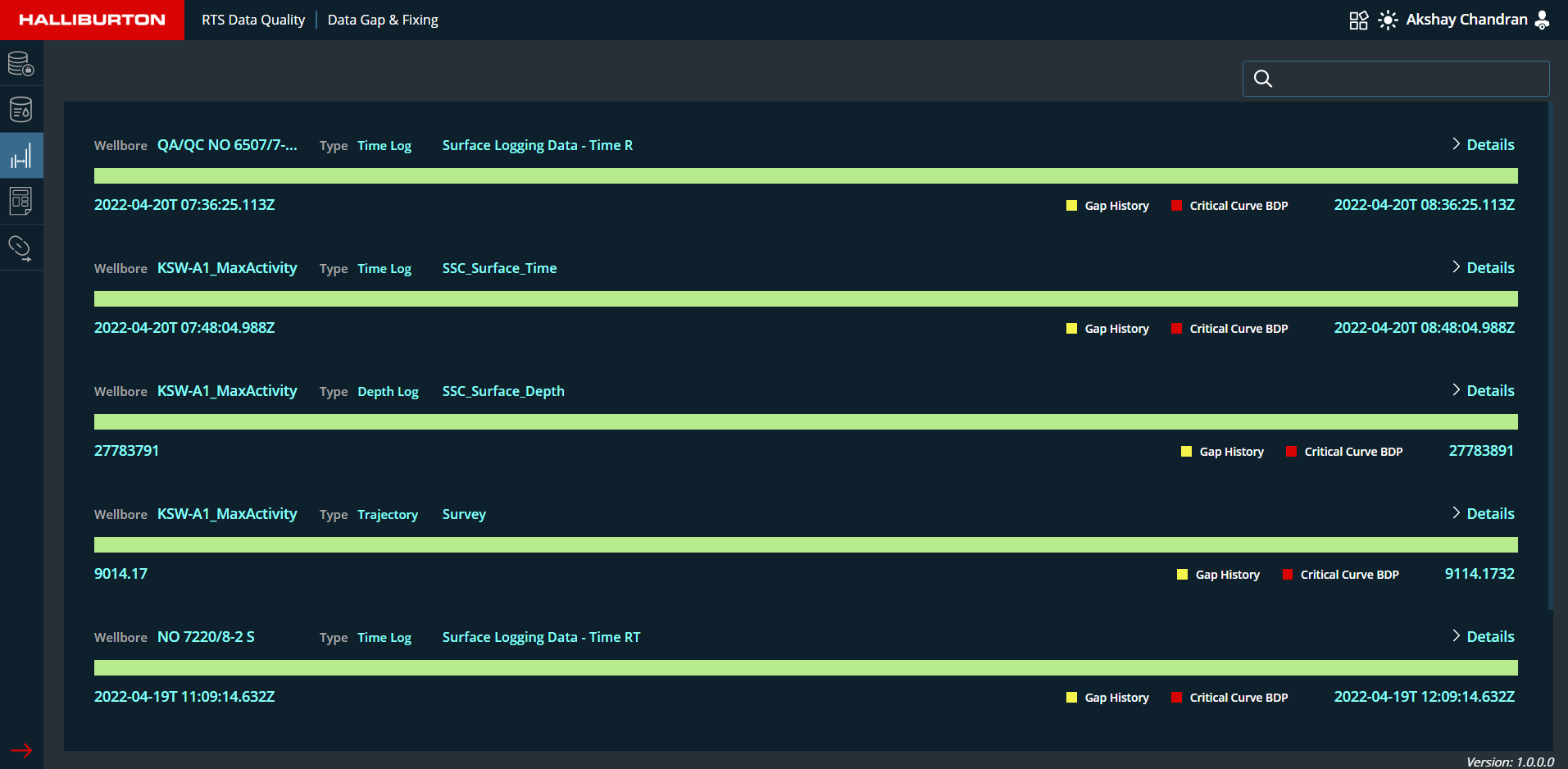
Task: Toggle the light/dark theme sun icon
Action: [1388, 20]
